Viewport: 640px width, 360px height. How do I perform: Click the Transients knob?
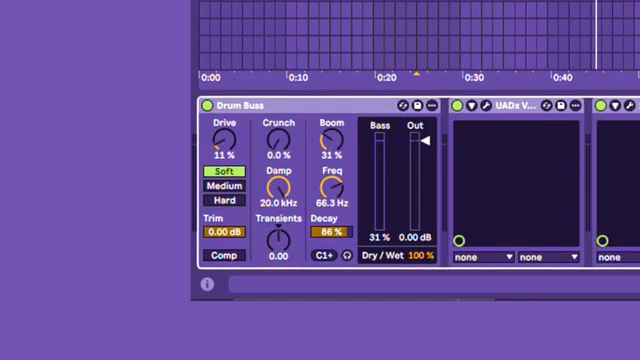[278, 240]
